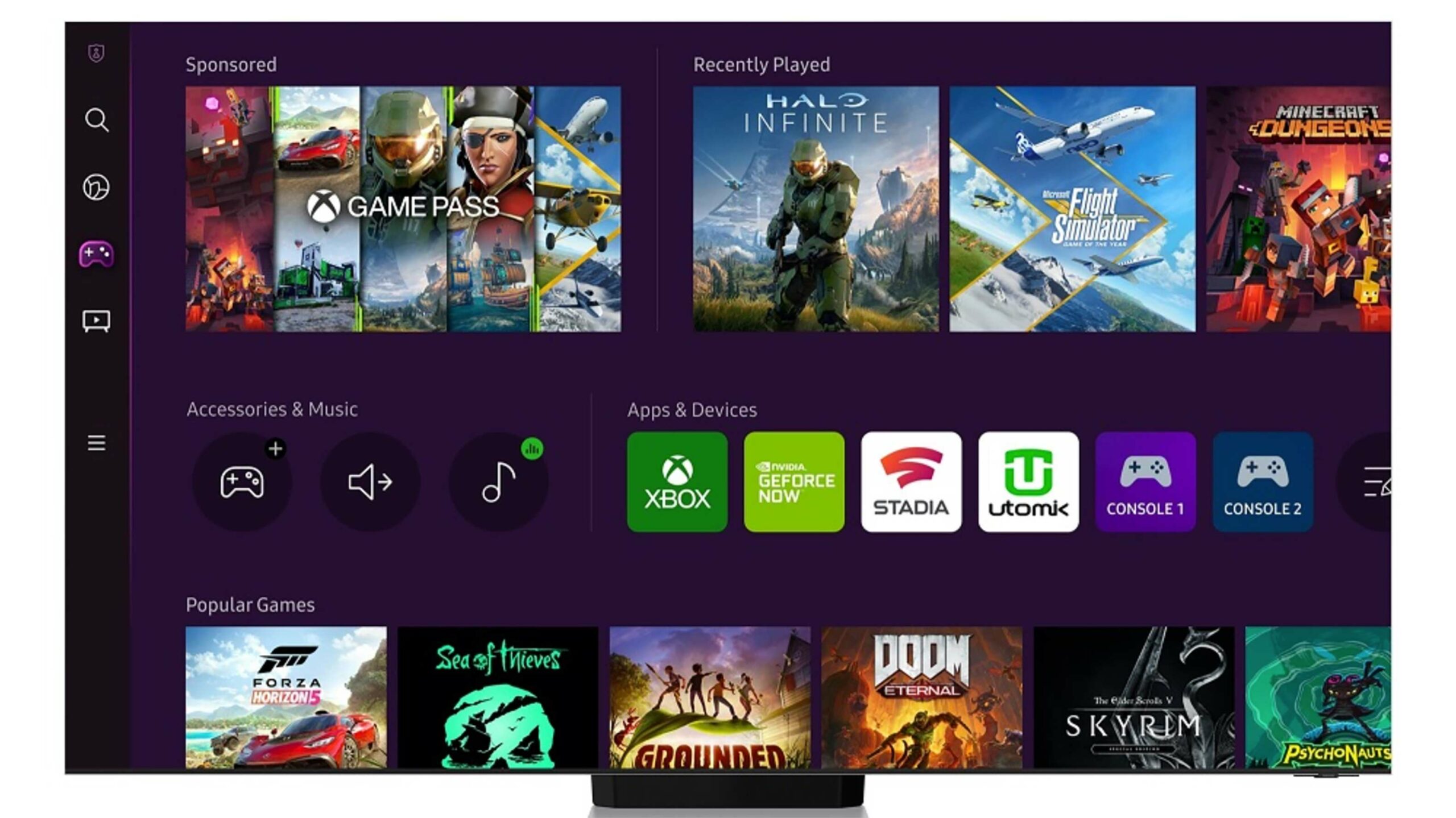Select the Gaming Hub controller icon in sidebar
Viewport: 1456px width, 818px height.
point(97,254)
